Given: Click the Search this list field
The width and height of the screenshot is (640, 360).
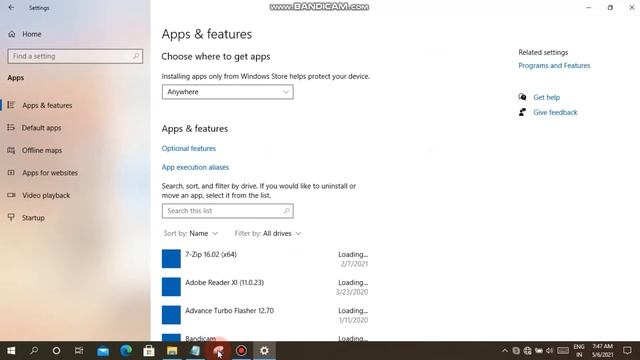Looking at the screenshot, I should pyautogui.click(x=227, y=211).
